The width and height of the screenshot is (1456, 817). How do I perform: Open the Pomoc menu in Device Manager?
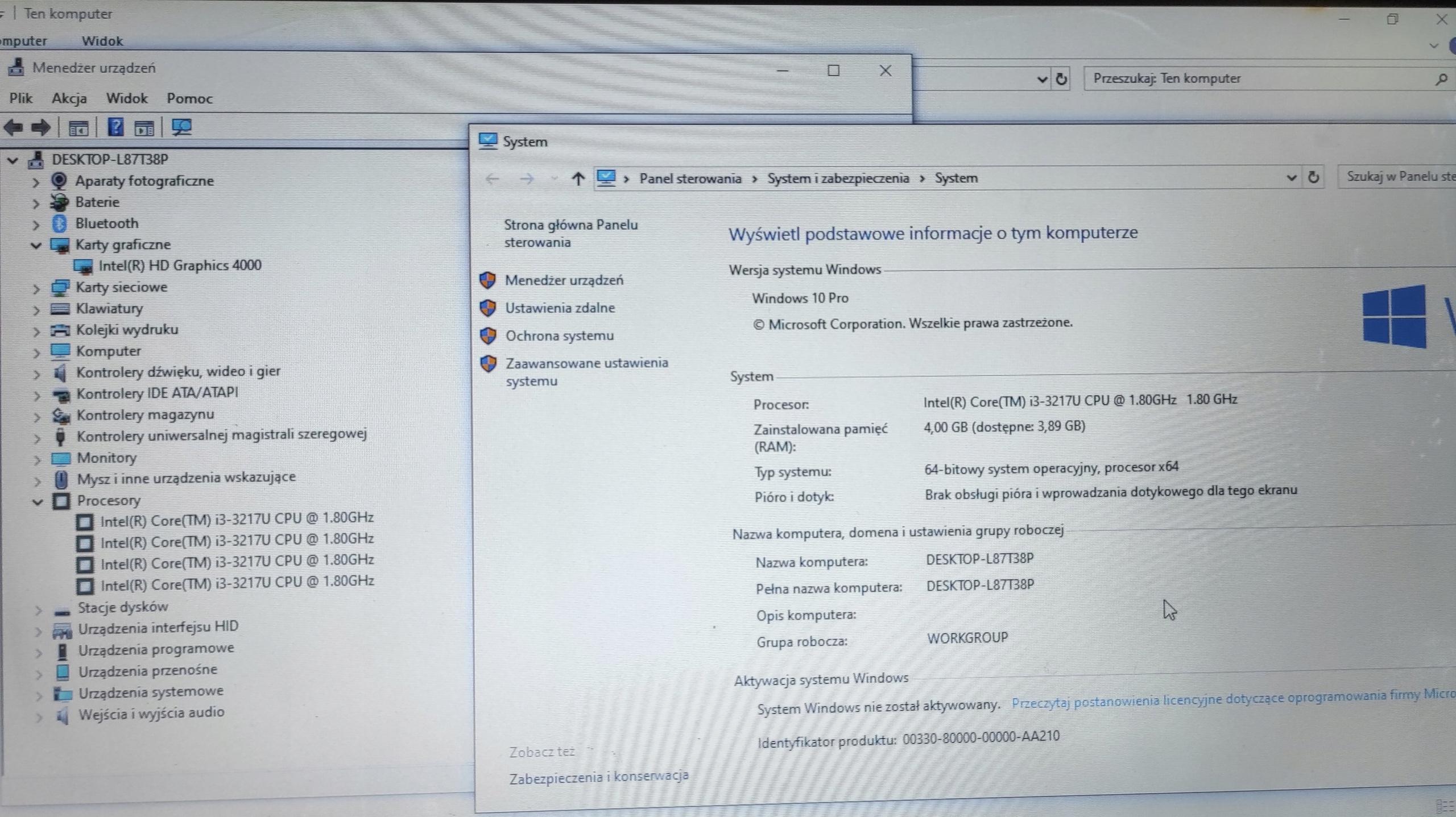189,98
